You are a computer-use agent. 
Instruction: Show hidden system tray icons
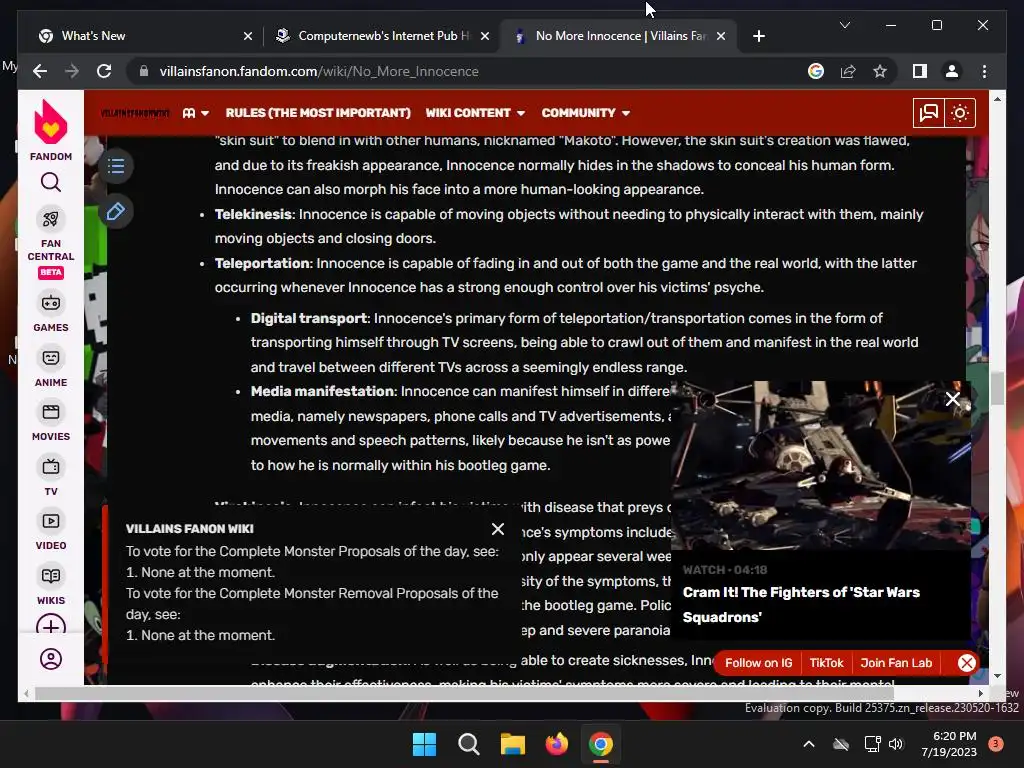click(x=808, y=744)
